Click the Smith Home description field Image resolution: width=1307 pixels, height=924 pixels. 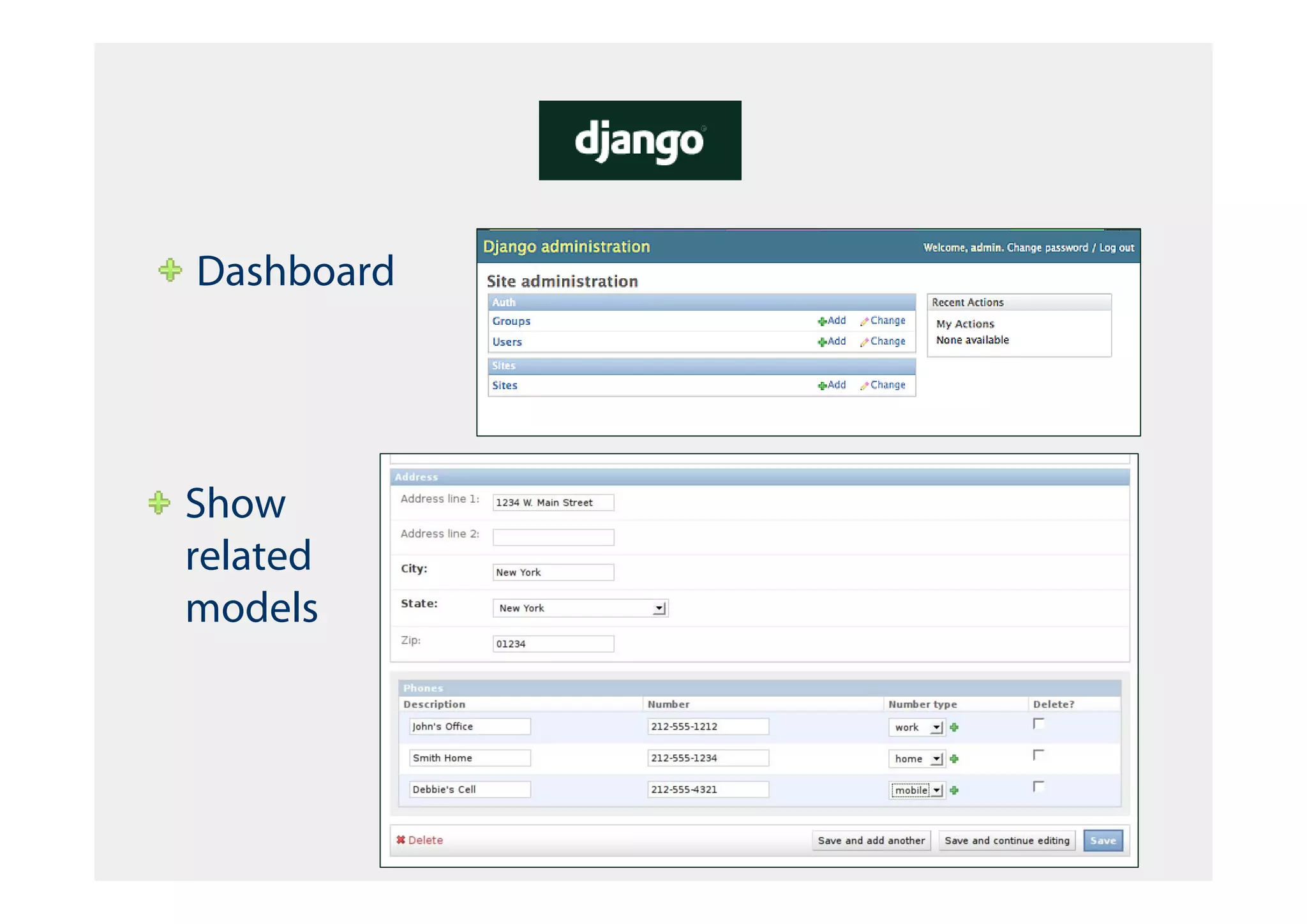pos(470,758)
